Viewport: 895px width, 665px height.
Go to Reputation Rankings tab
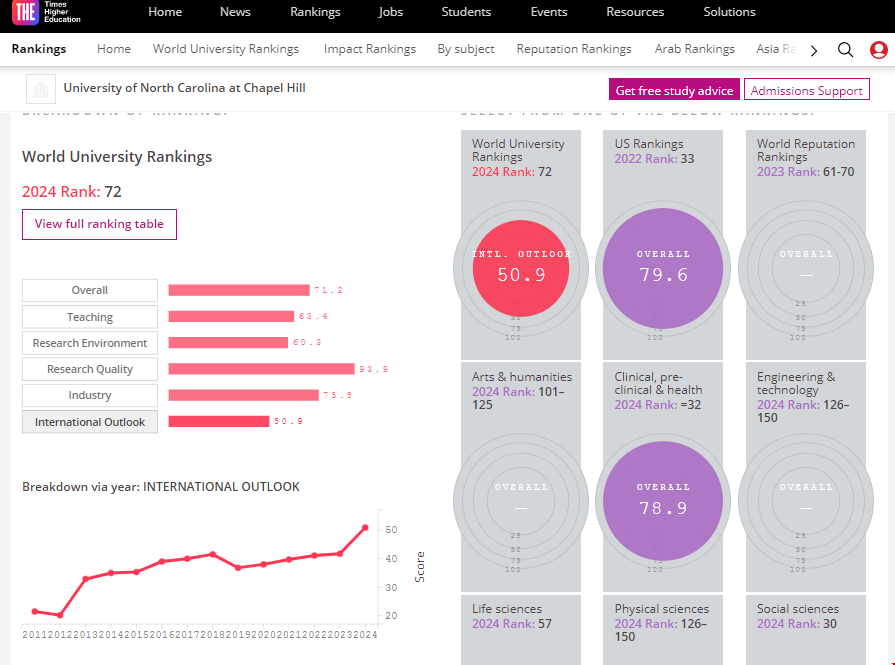pyautogui.click(x=574, y=49)
